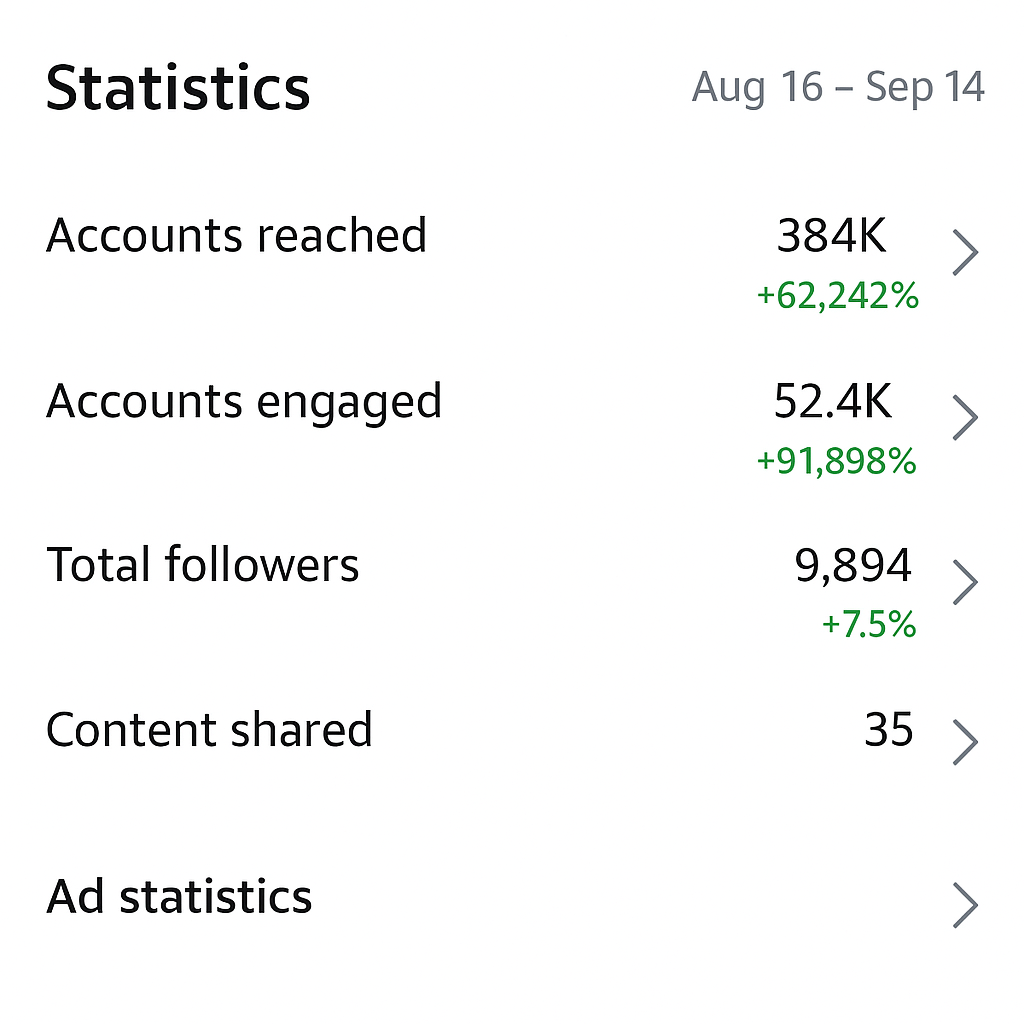The image size is (1024, 1024).
Task: Select the Accounts reached label
Action: (x=237, y=236)
